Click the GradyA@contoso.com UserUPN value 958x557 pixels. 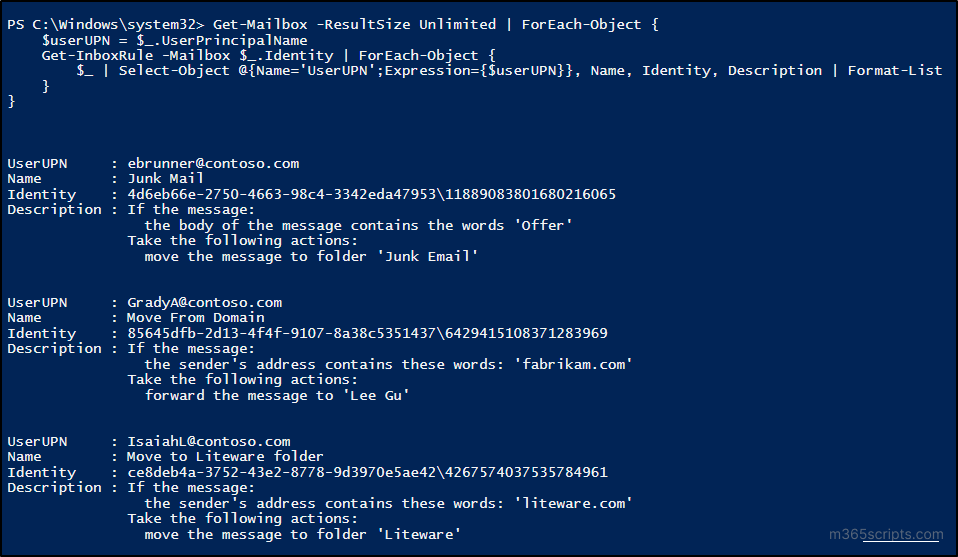[204, 302]
